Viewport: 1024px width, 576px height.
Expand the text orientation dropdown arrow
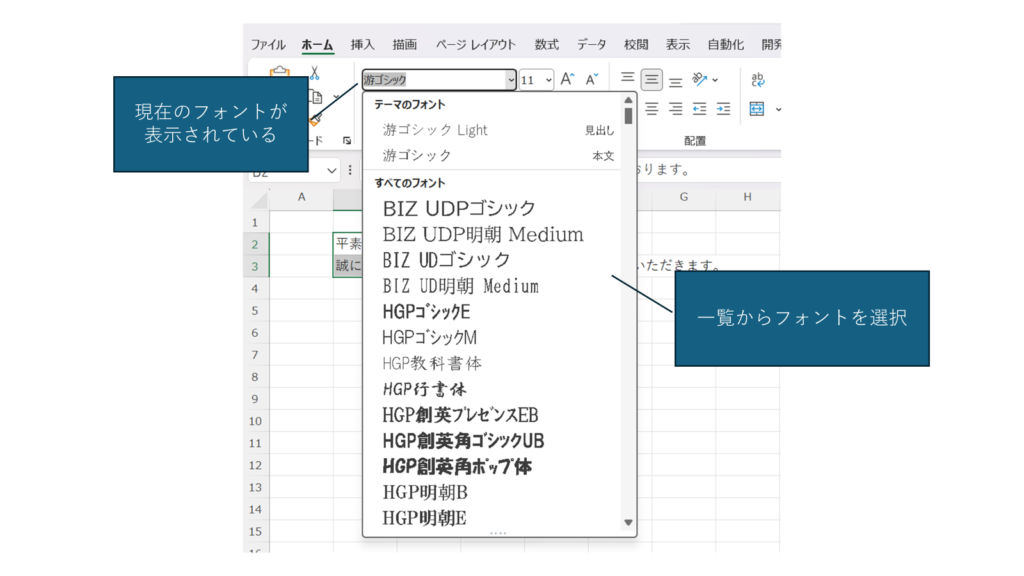click(x=715, y=80)
